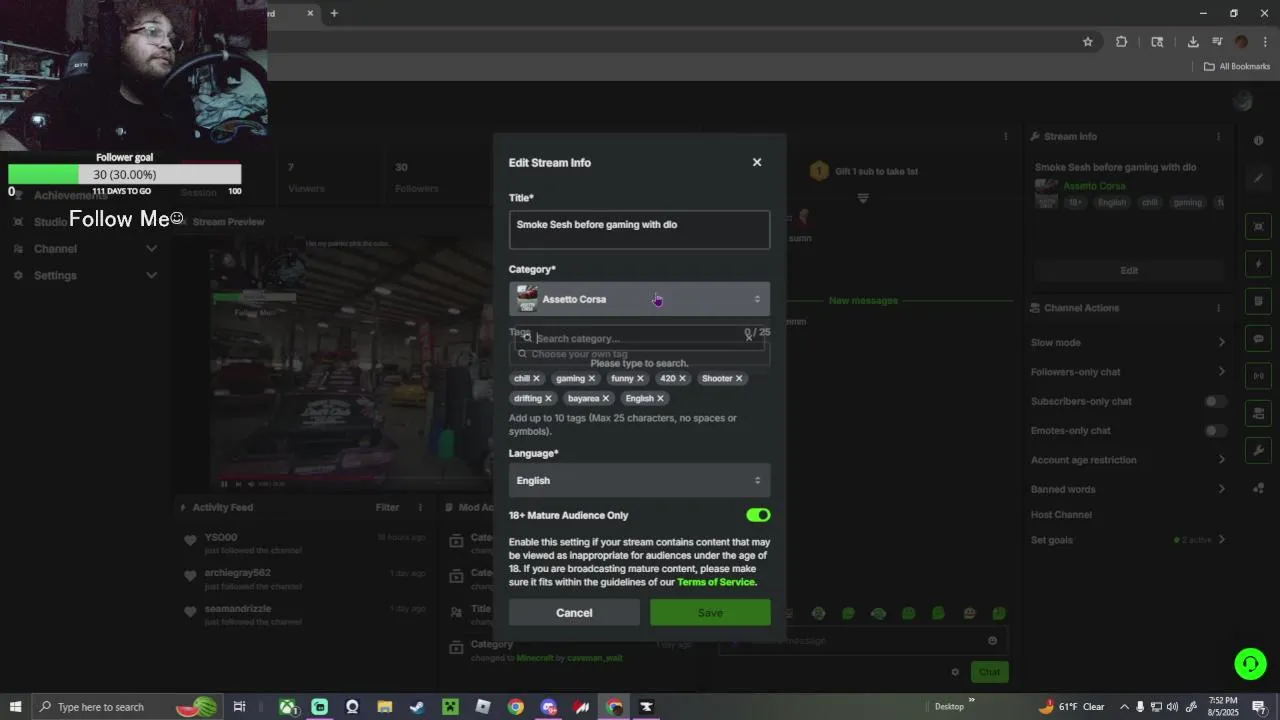Open Chrome extensions puzzle icon
Viewport: 1280px width, 720px height.
click(x=1121, y=42)
